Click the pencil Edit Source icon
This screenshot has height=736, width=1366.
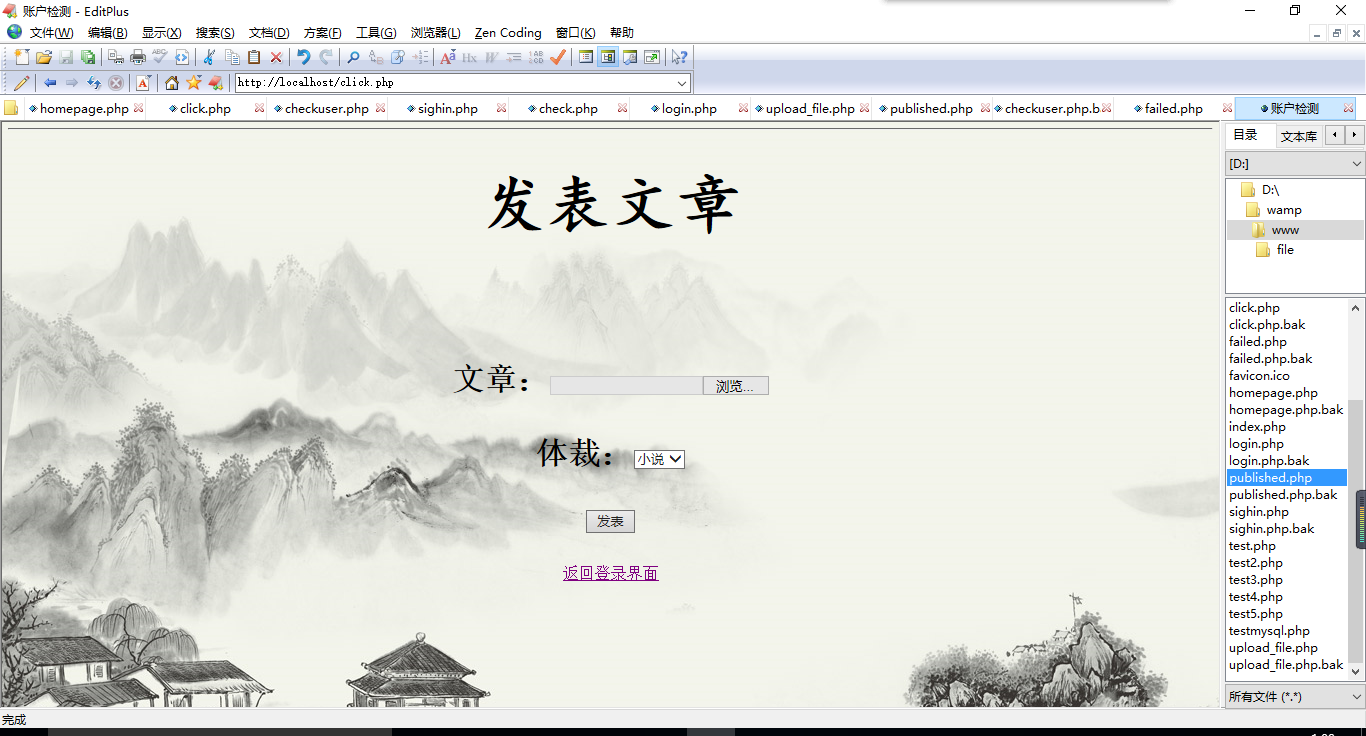click(x=21, y=83)
